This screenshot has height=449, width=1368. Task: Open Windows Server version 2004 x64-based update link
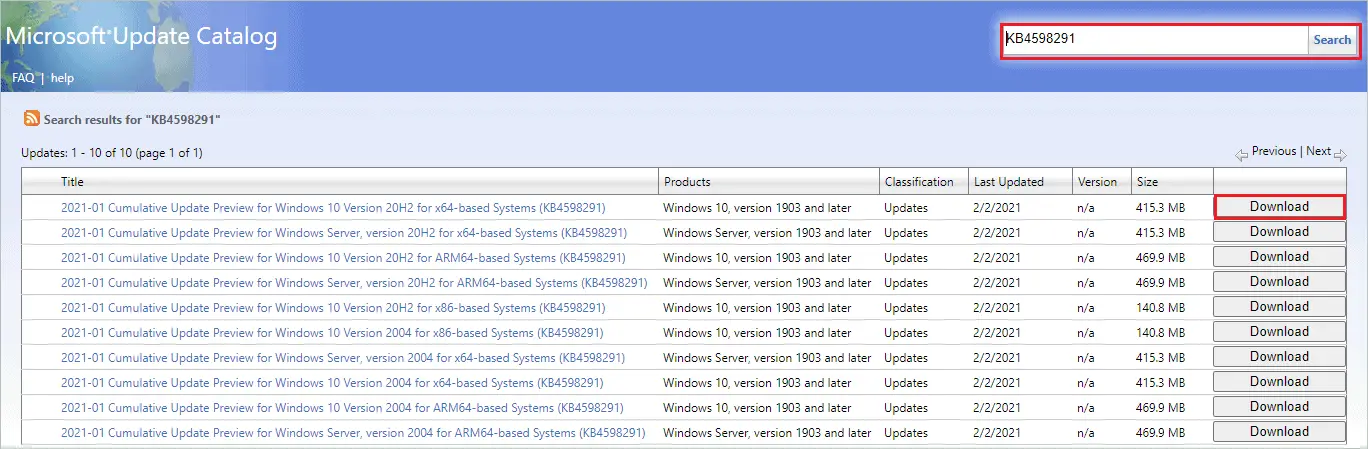(343, 357)
